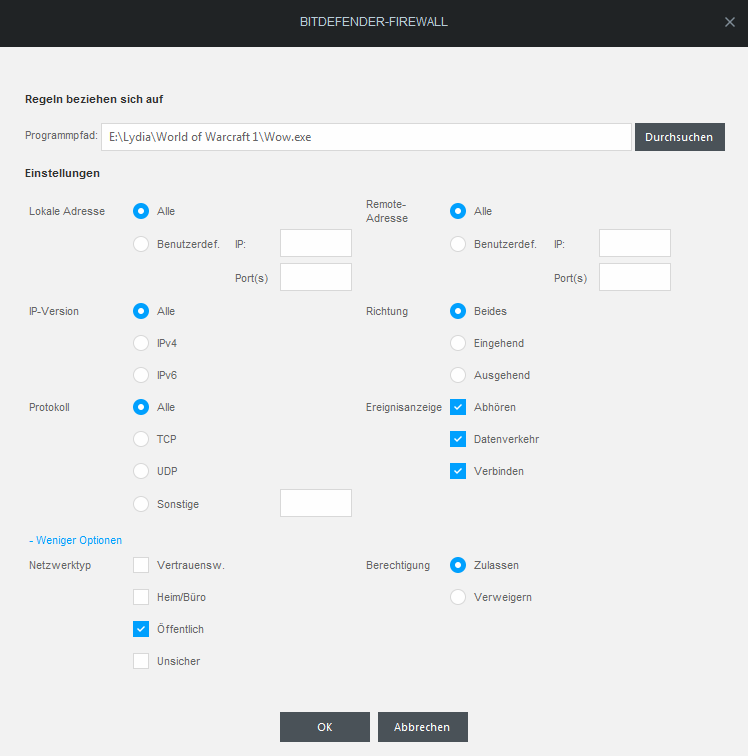The height and width of the screenshot is (756, 748).
Task: Uncheck the Datenverkehr checkbox
Action: click(458, 439)
